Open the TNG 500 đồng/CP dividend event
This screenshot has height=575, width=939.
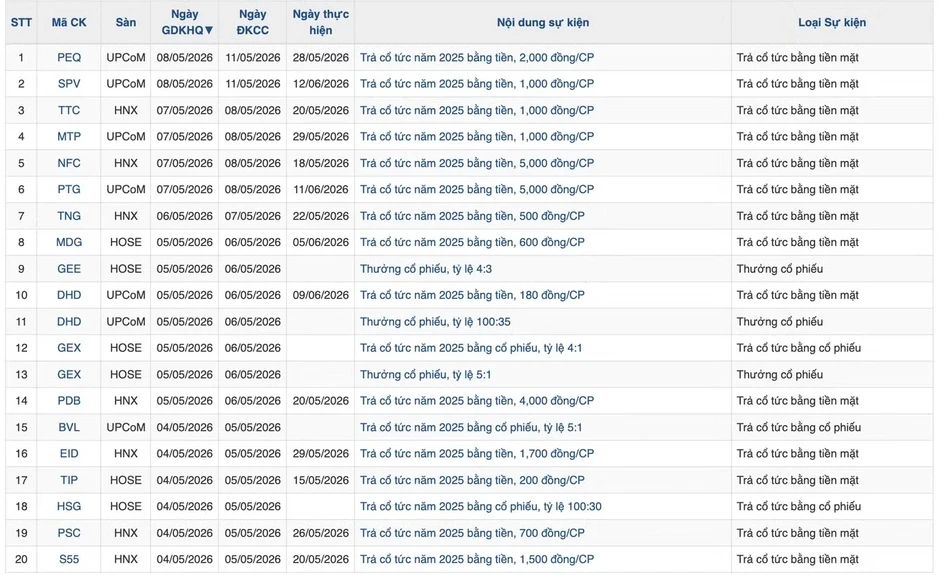point(472,216)
